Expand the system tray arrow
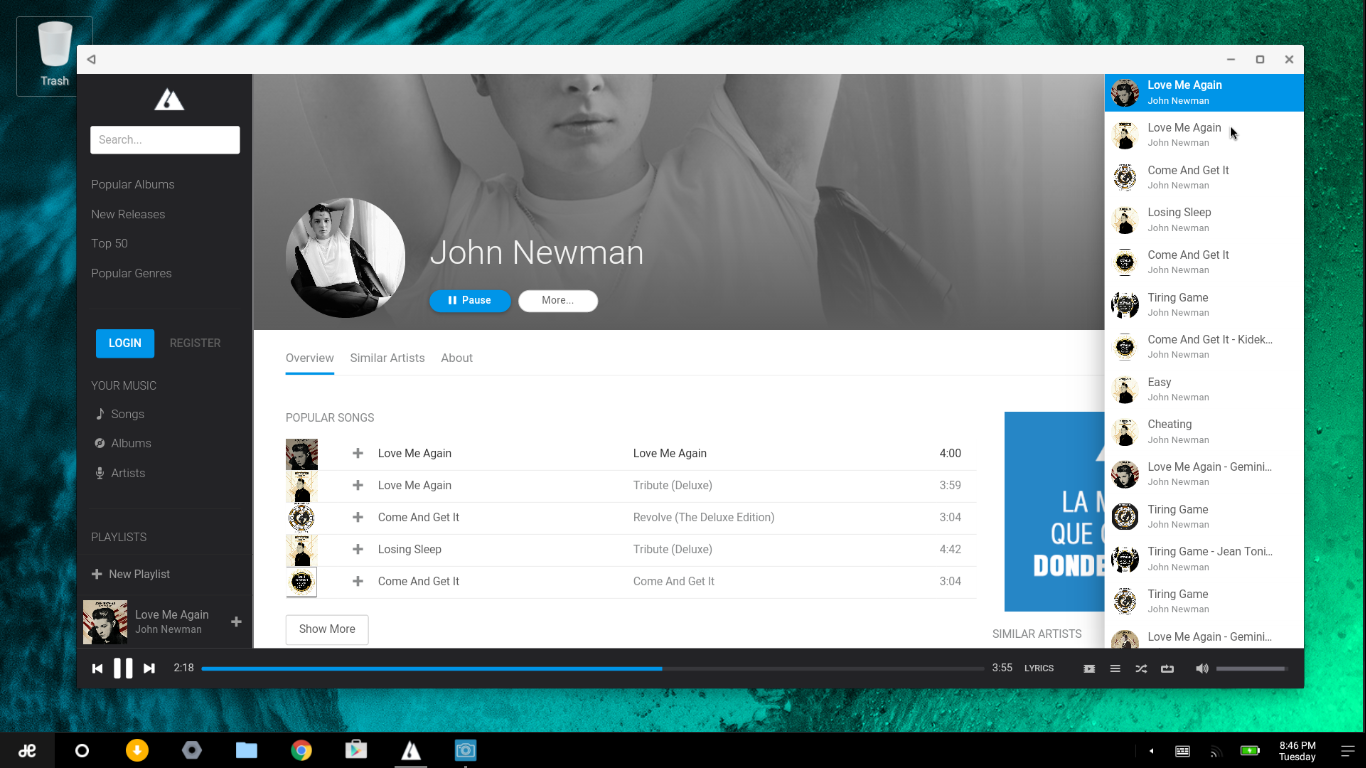Image resolution: width=1366 pixels, height=768 pixels. pyautogui.click(x=1151, y=751)
